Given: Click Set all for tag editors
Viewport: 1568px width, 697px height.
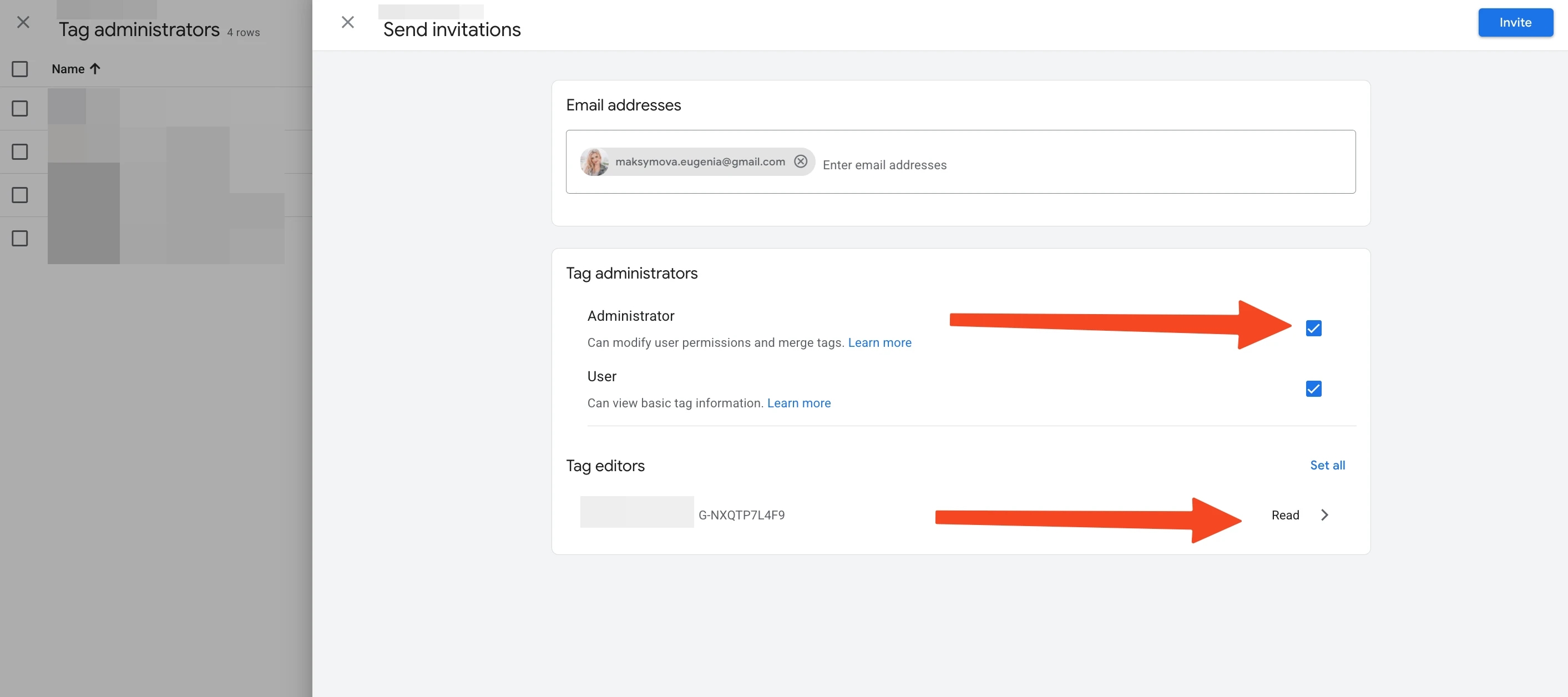Looking at the screenshot, I should coord(1327,465).
